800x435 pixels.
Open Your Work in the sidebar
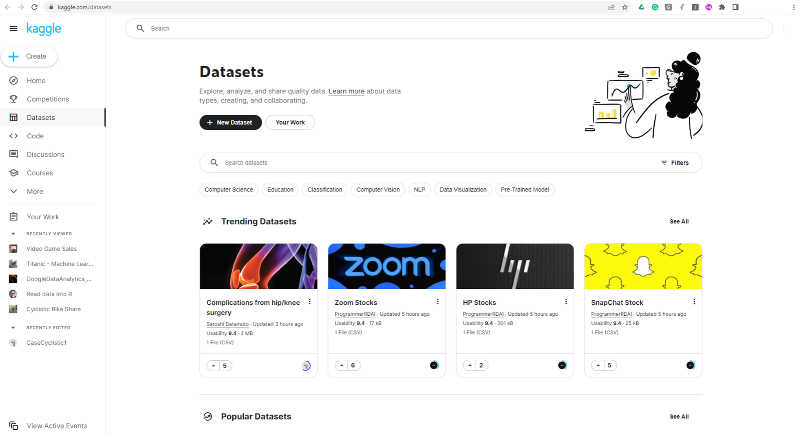click(43, 217)
